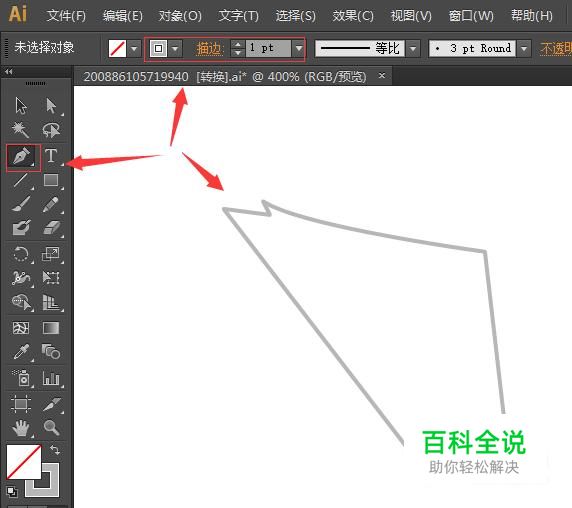Image resolution: width=572 pixels, height=508 pixels.
Task: Click the stroke swatch in control bar
Action: [x=159, y=49]
